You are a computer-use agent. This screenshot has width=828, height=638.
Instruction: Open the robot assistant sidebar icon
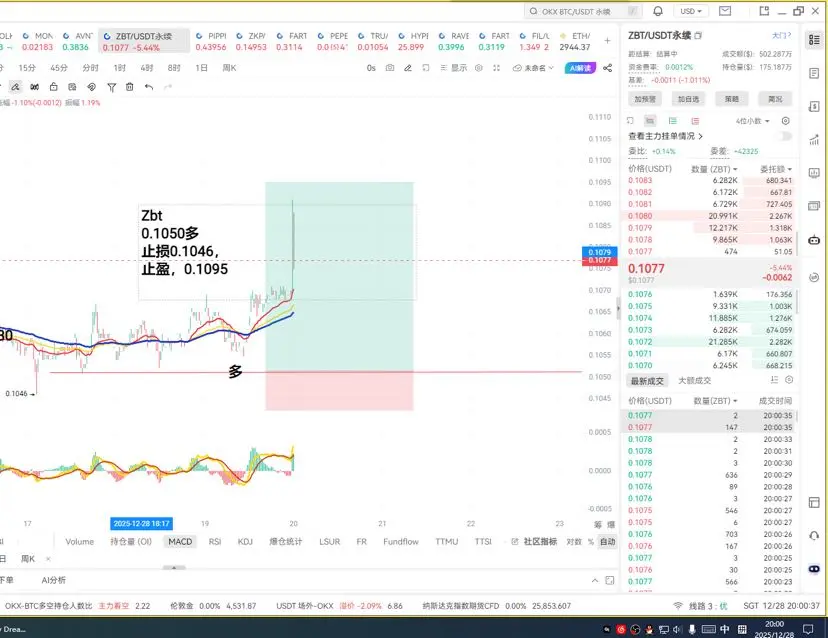click(814, 240)
